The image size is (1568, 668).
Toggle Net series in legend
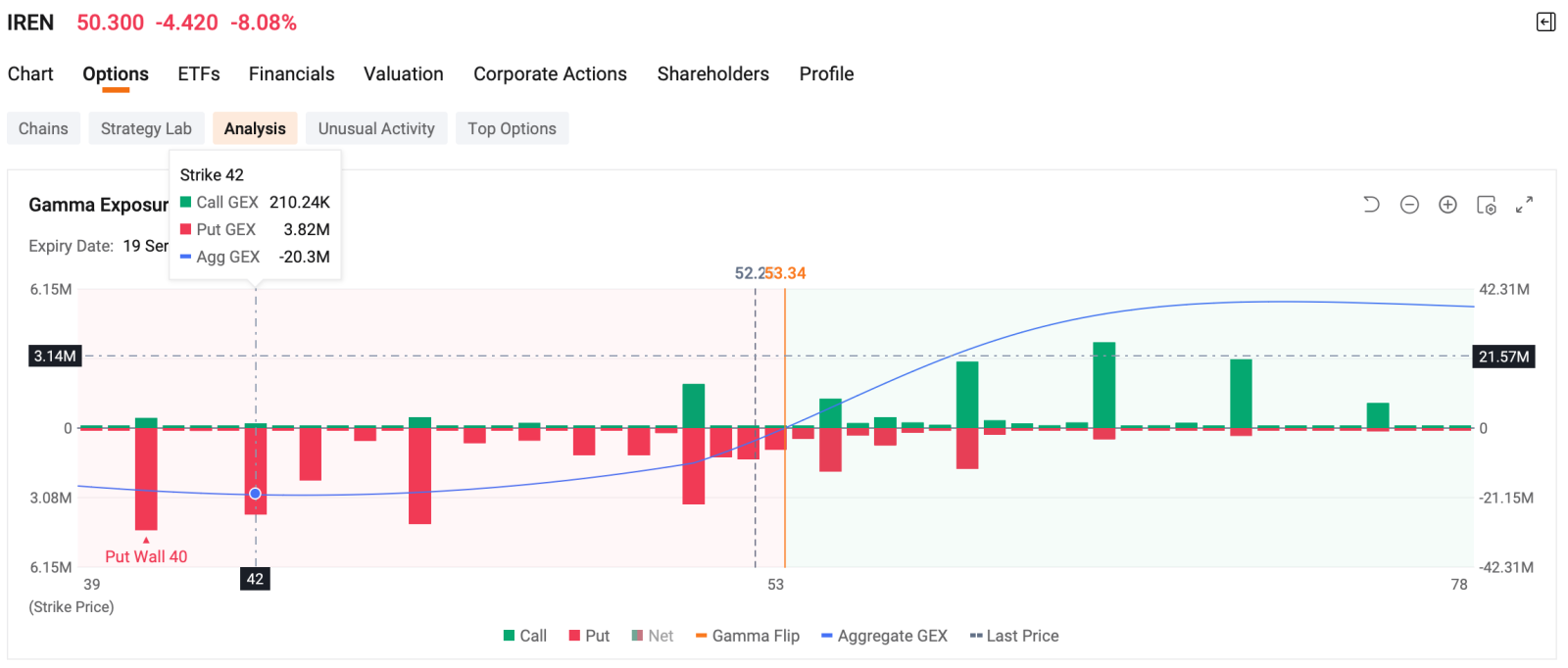tap(653, 636)
